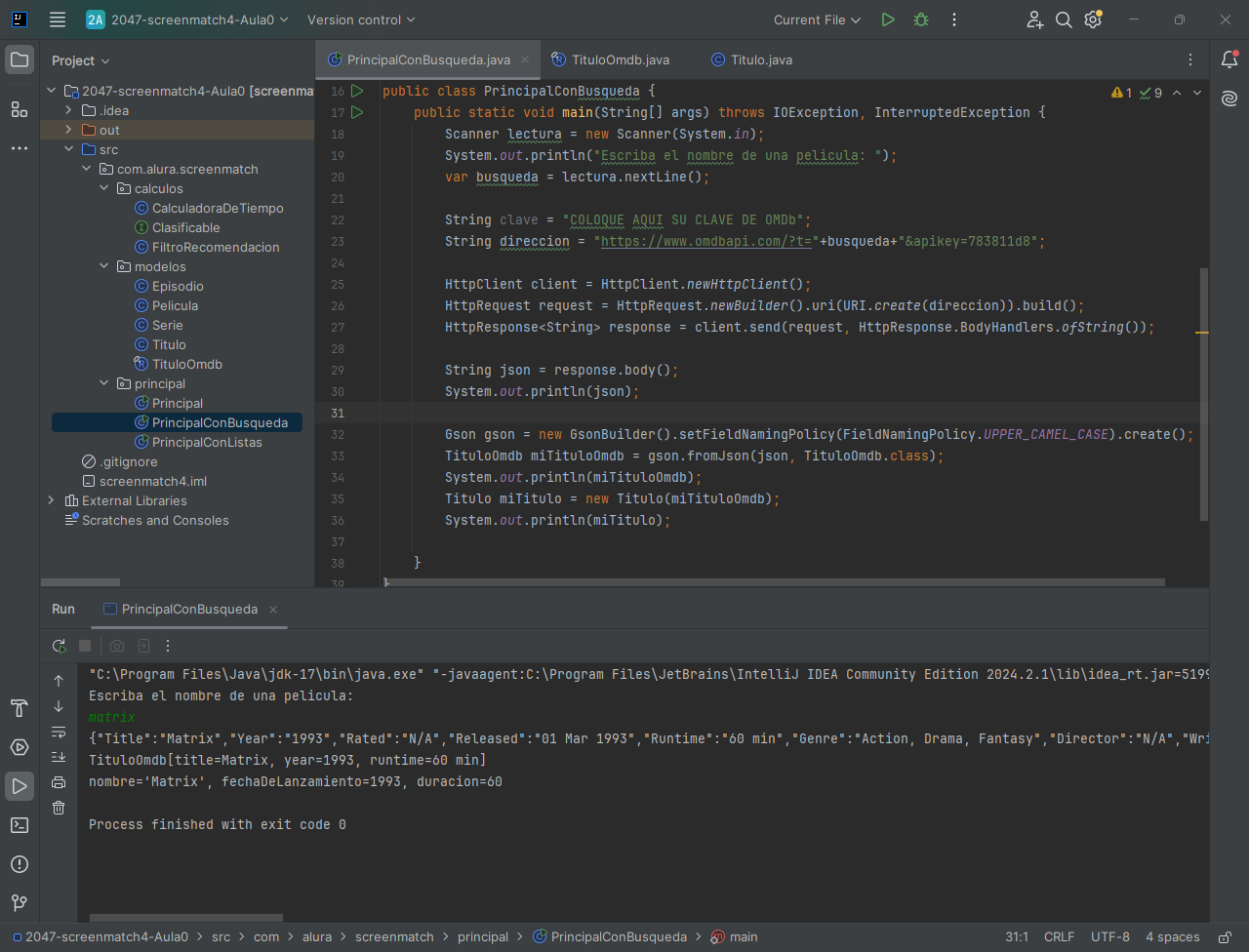
Task: Switch to TituloOmdb.java tab
Action: pyautogui.click(x=611, y=59)
